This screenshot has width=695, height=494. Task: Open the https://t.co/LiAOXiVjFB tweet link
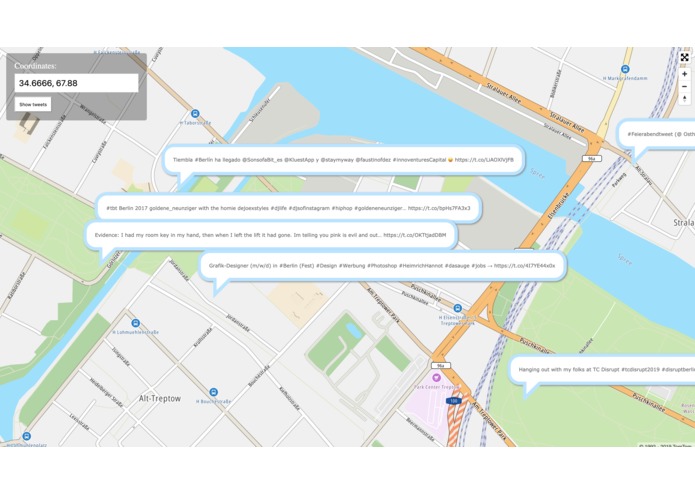(x=484, y=160)
